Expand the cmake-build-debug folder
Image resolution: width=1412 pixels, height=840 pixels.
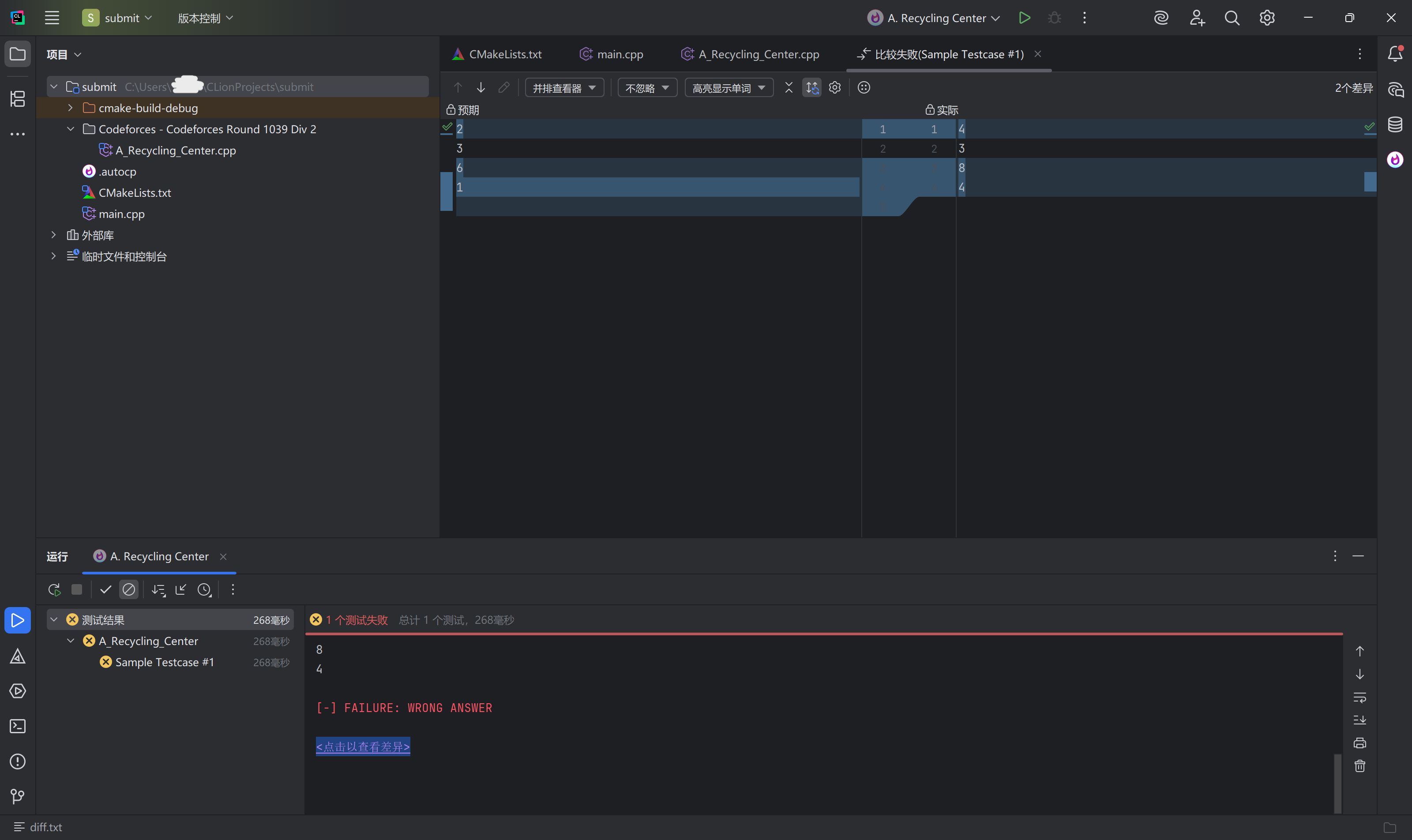coord(70,108)
